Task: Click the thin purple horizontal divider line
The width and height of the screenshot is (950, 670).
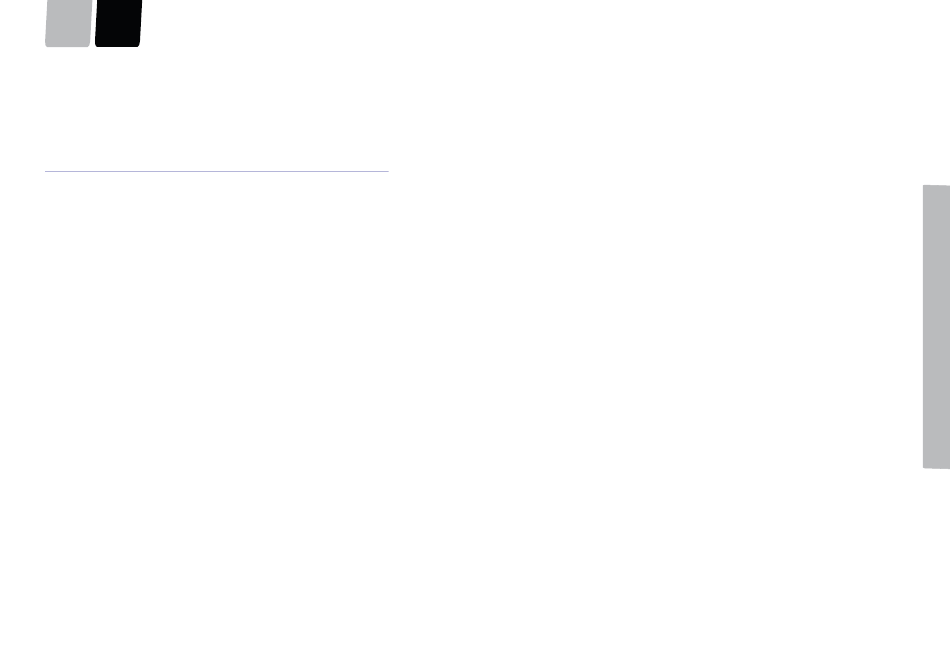Action: click(x=216, y=171)
